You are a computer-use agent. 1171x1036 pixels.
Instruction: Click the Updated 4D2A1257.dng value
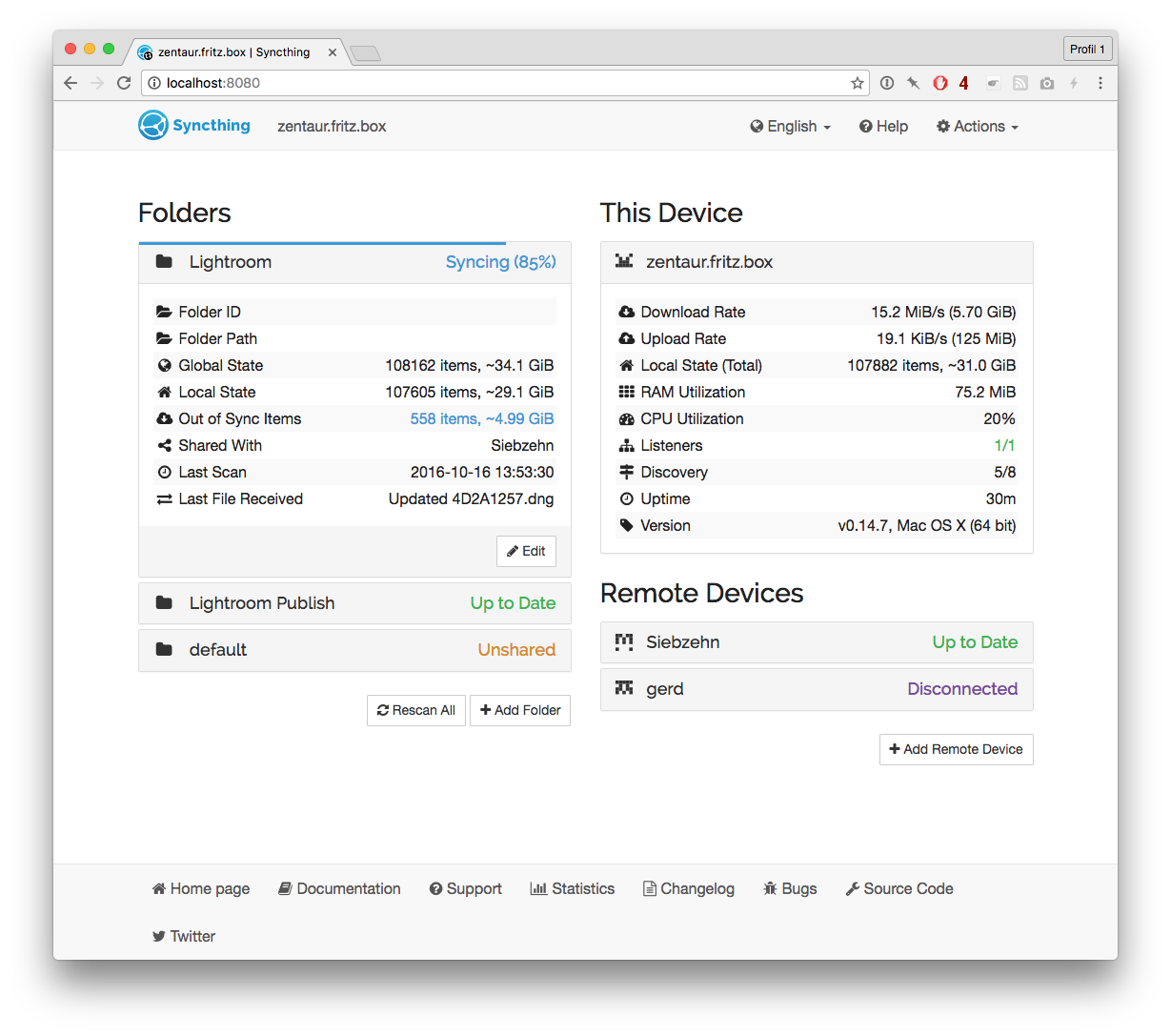(x=471, y=498)
